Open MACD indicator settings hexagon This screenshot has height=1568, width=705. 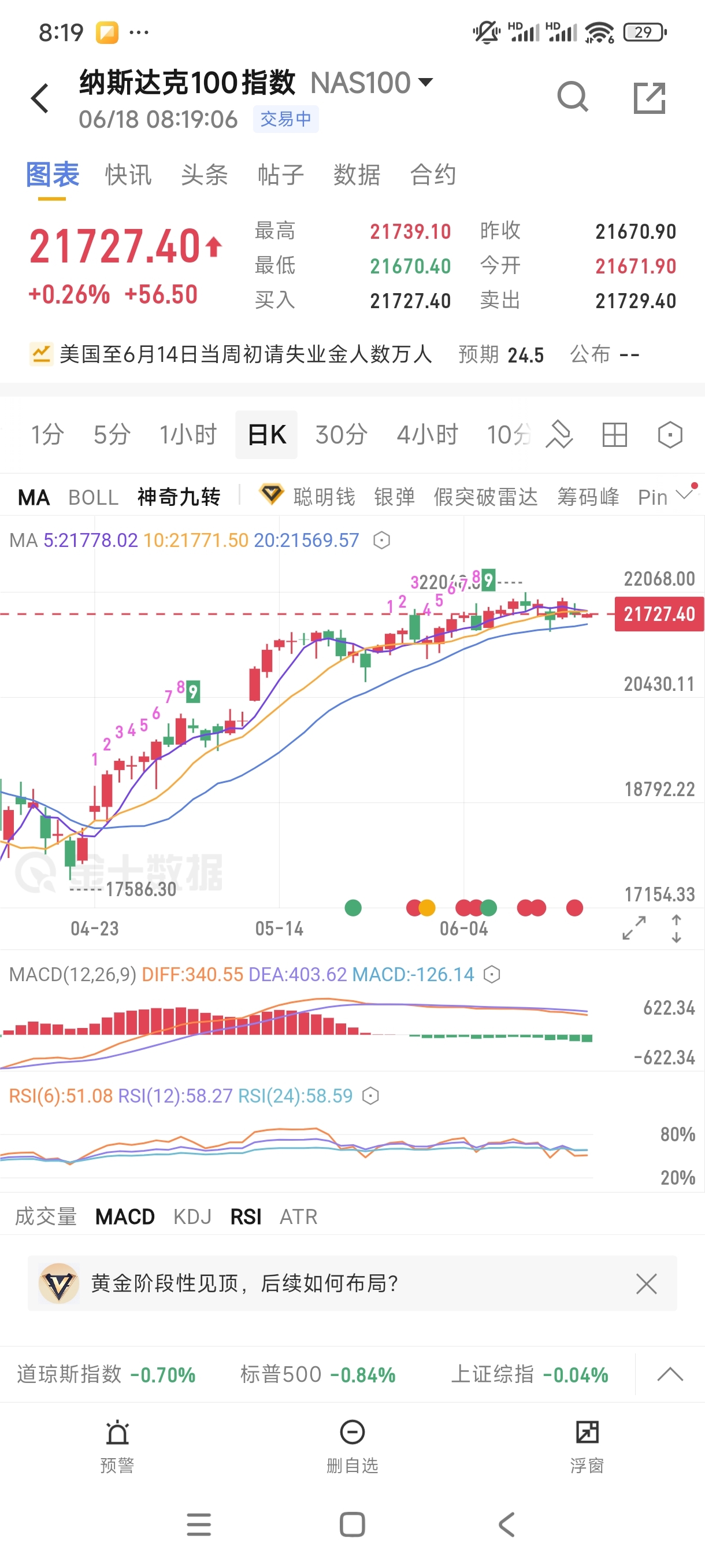coord(492,975)
